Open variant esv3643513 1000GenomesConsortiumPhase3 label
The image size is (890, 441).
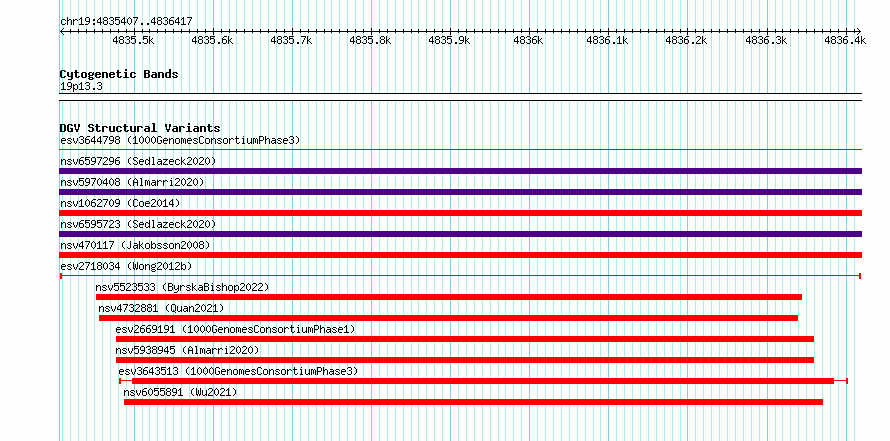pyautogui.click(x=238, y=371)
